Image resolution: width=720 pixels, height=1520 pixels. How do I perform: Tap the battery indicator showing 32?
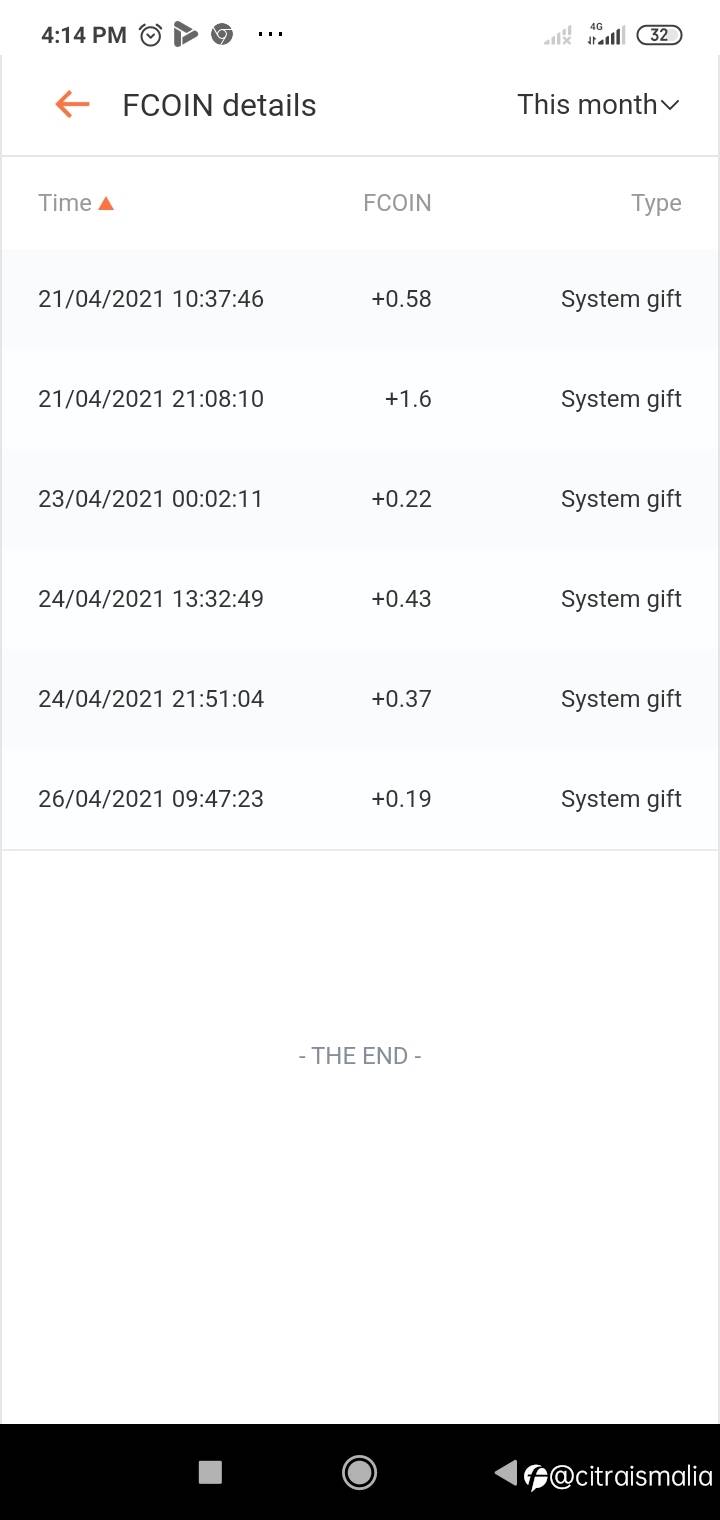pos(659,35)
